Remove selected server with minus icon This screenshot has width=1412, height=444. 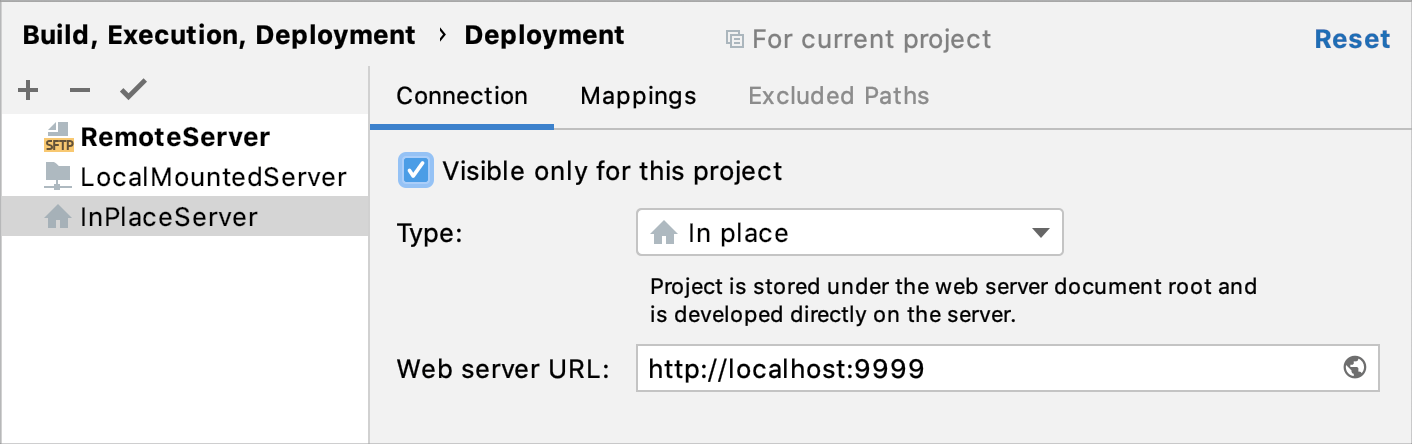click(80, 91)
